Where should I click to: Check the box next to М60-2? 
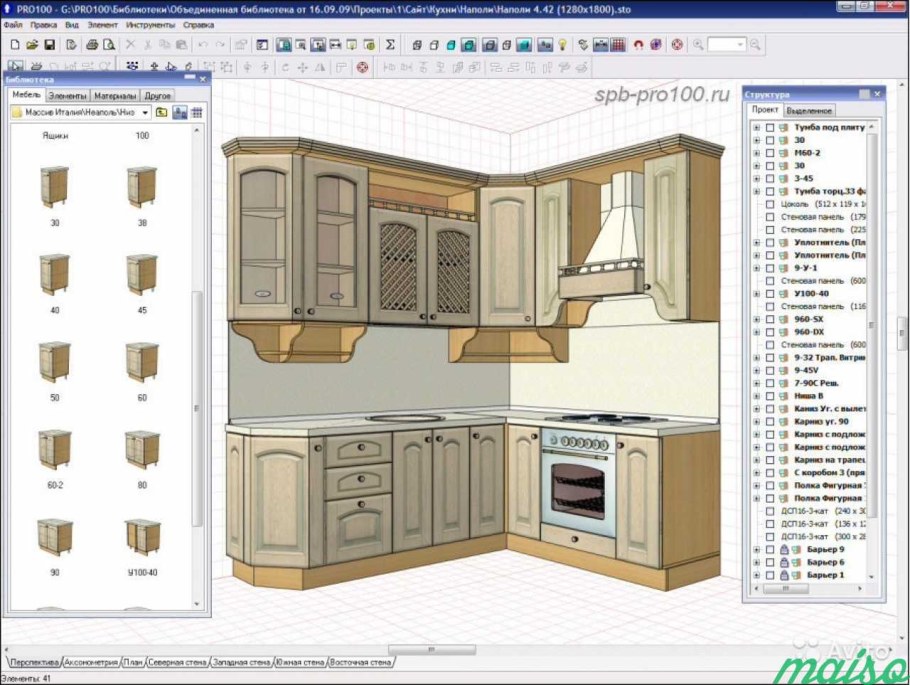click(769, 153)
